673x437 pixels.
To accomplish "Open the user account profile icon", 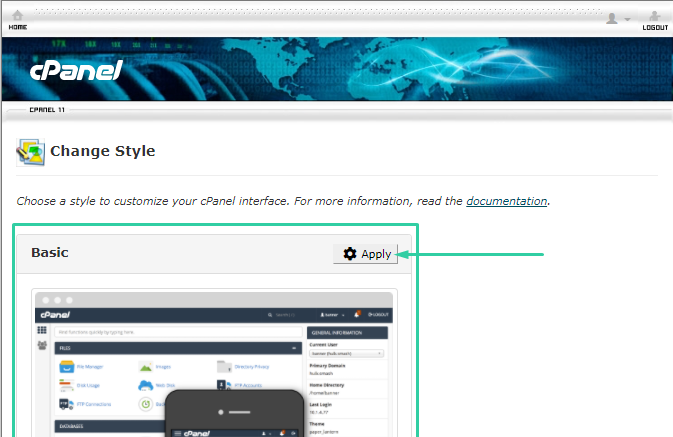I will [x=612, y=18].
